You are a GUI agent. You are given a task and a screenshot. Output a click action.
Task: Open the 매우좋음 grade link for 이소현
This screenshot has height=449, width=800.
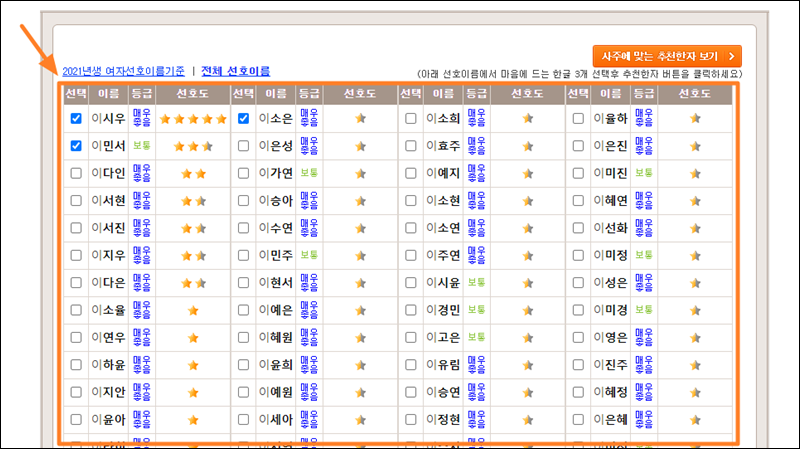477,200
